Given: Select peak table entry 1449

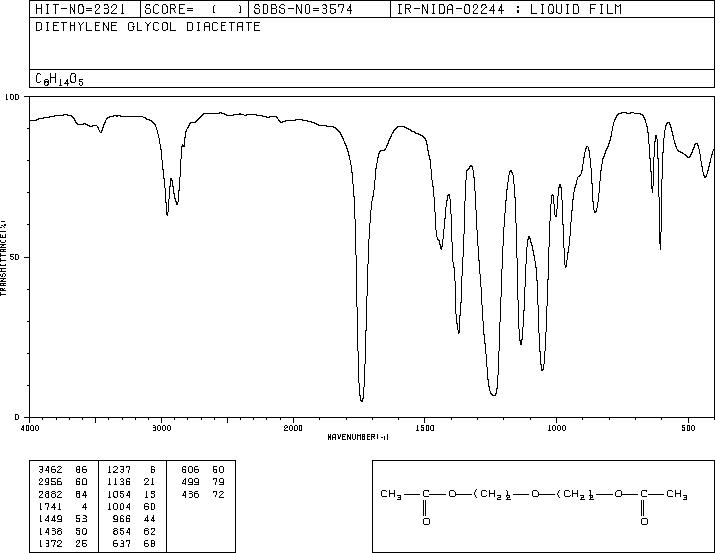Looking at the screenshot, I should click(50, 519).
